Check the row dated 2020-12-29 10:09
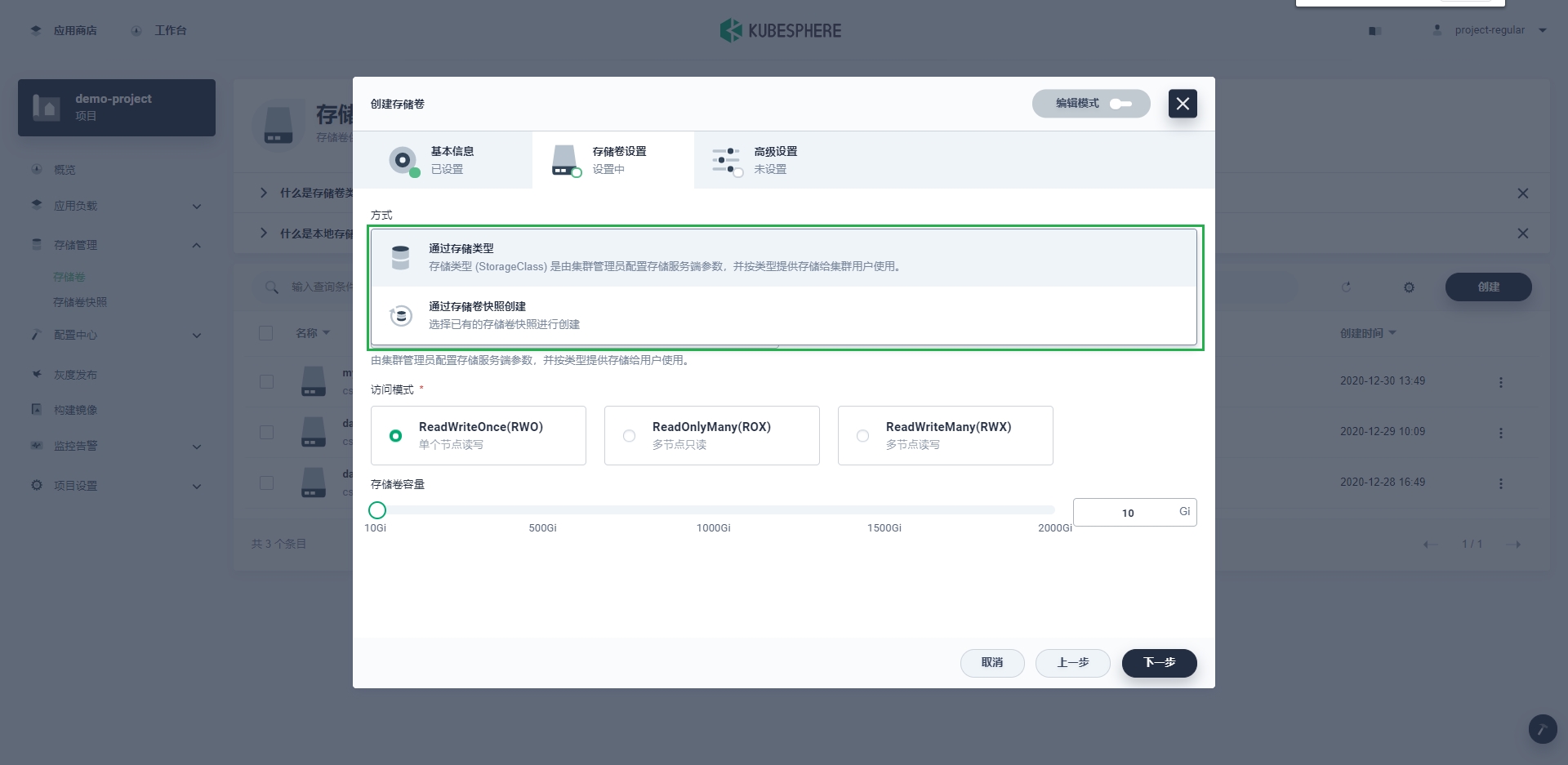1568x765 pixels. [x=266, y=432]
